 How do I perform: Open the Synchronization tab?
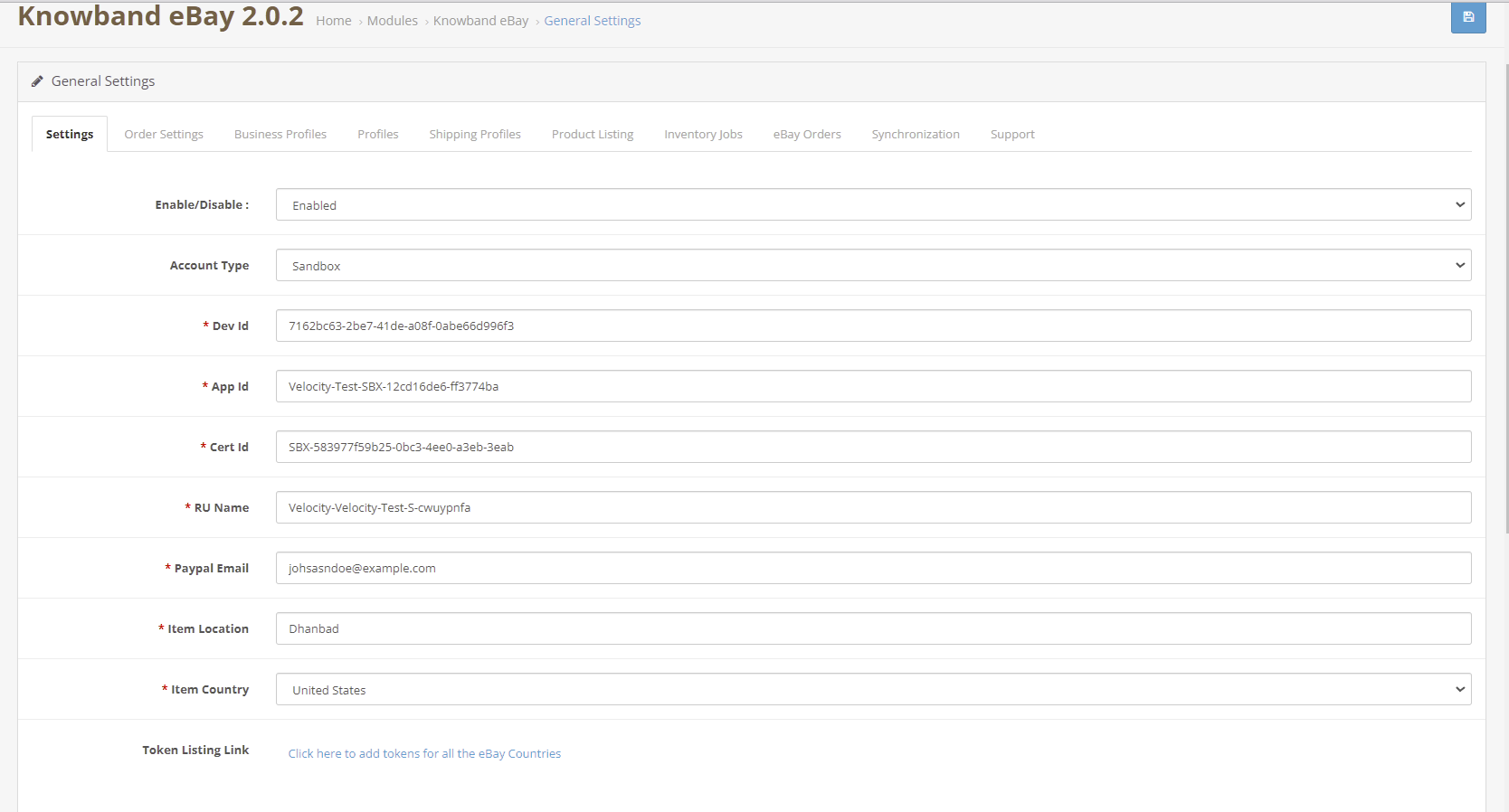tap(916, 134)
